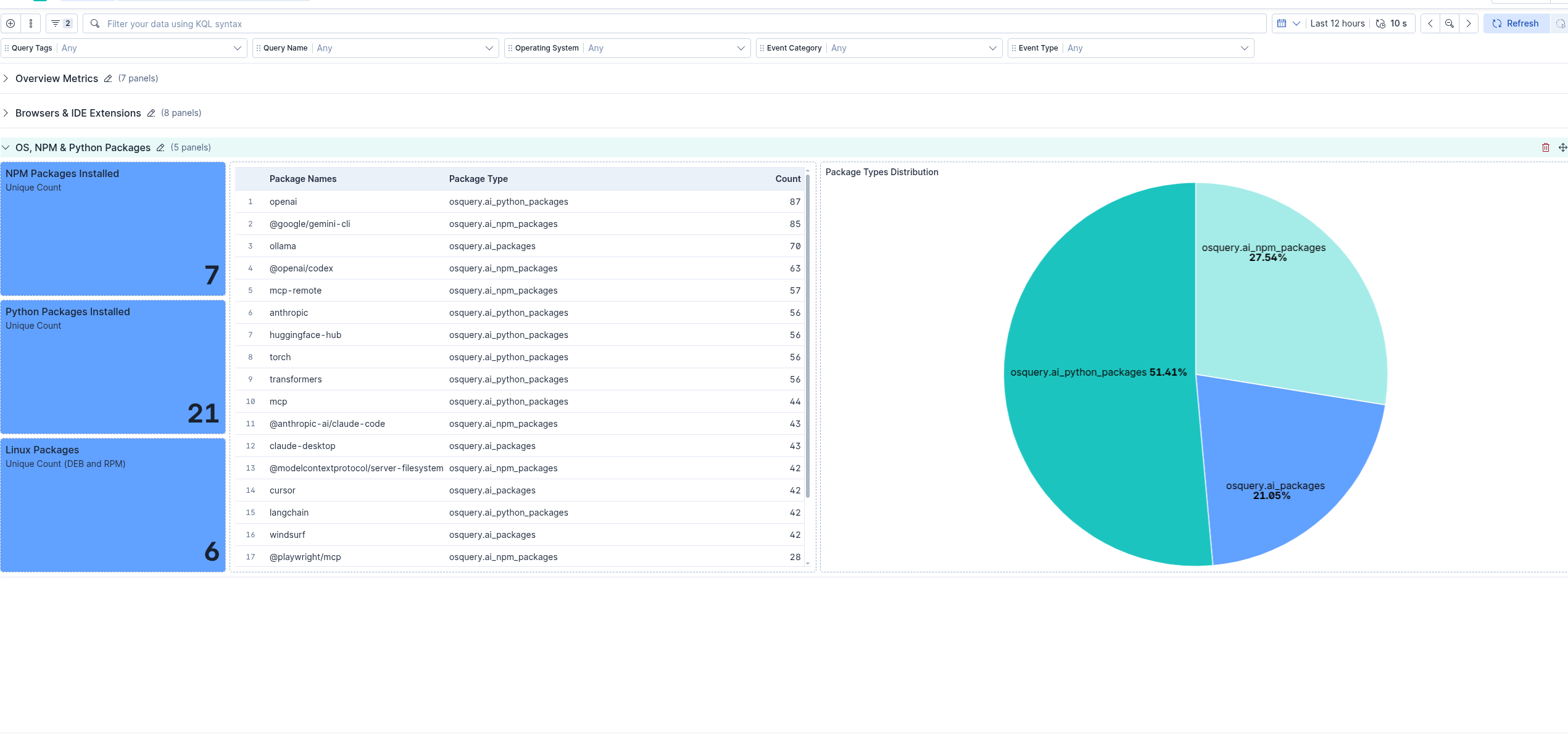This screenshot has height=734, width=1568.
Task: Click the zoom out time range icon
Action: [1450, 23]
